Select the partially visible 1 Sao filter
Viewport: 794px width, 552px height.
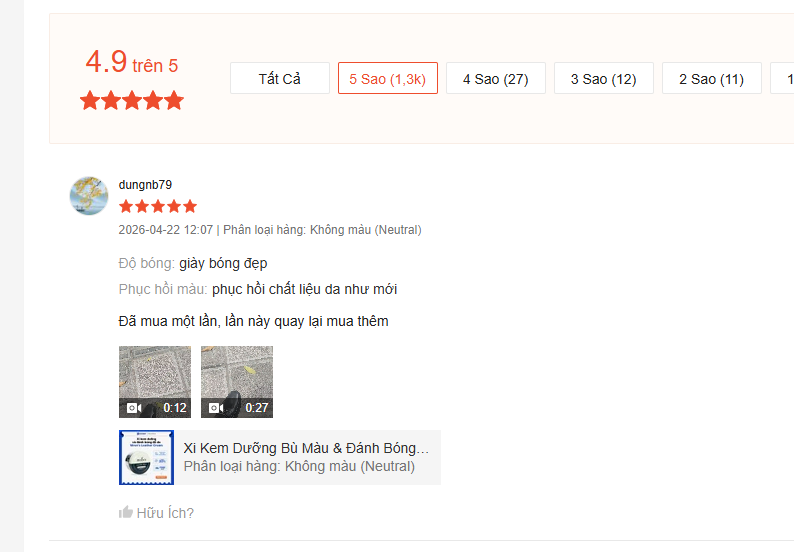[784, 79]
